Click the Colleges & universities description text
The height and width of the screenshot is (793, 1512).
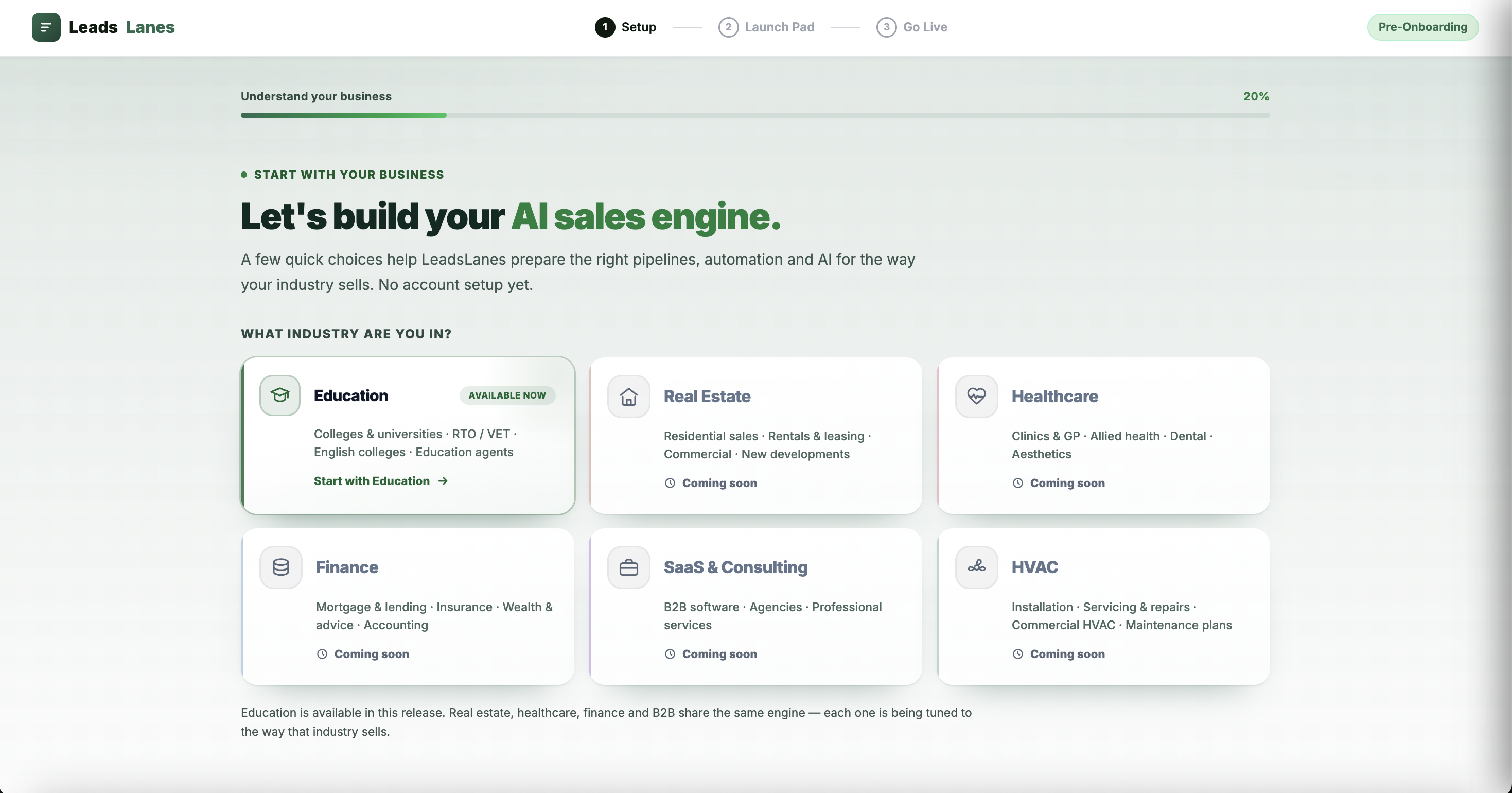coord(415,443)
